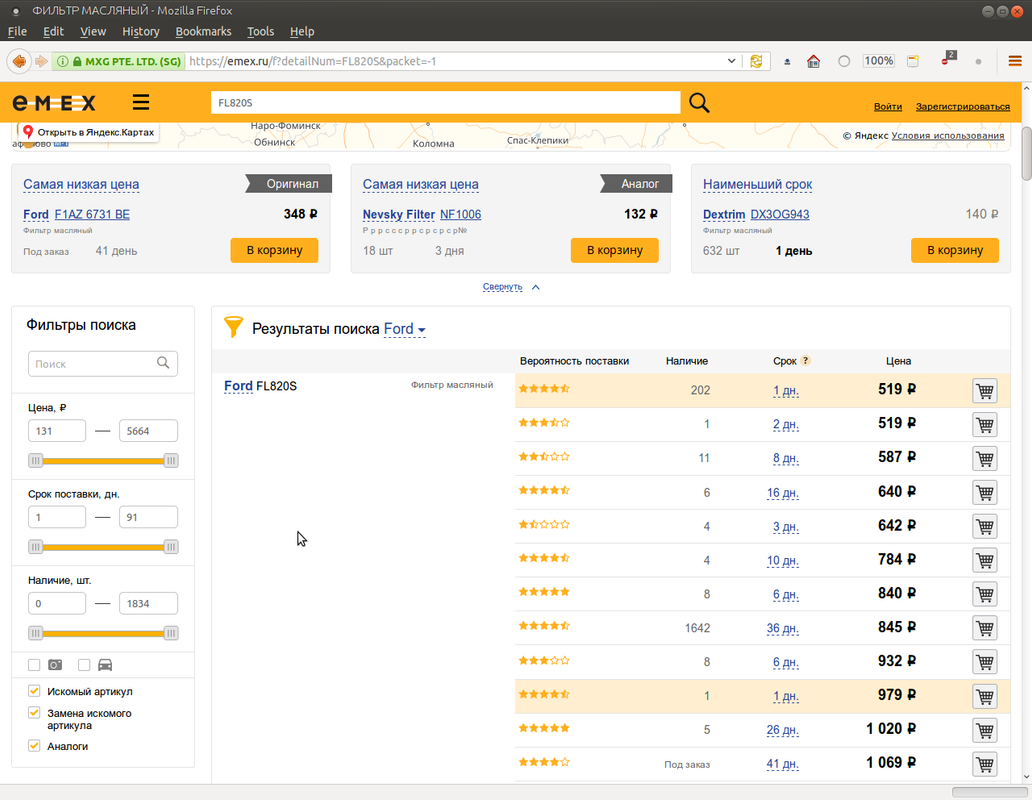Open the Firefox hamburger menu
1032x800 pixels.
tap(1015, 61)
